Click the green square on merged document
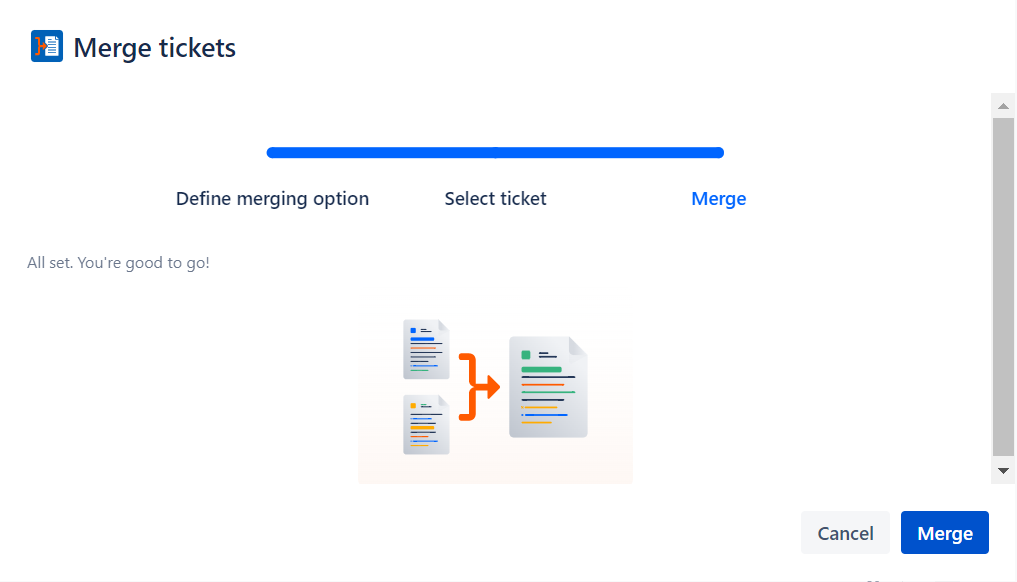1017x582 pixels. coord(526,355)
